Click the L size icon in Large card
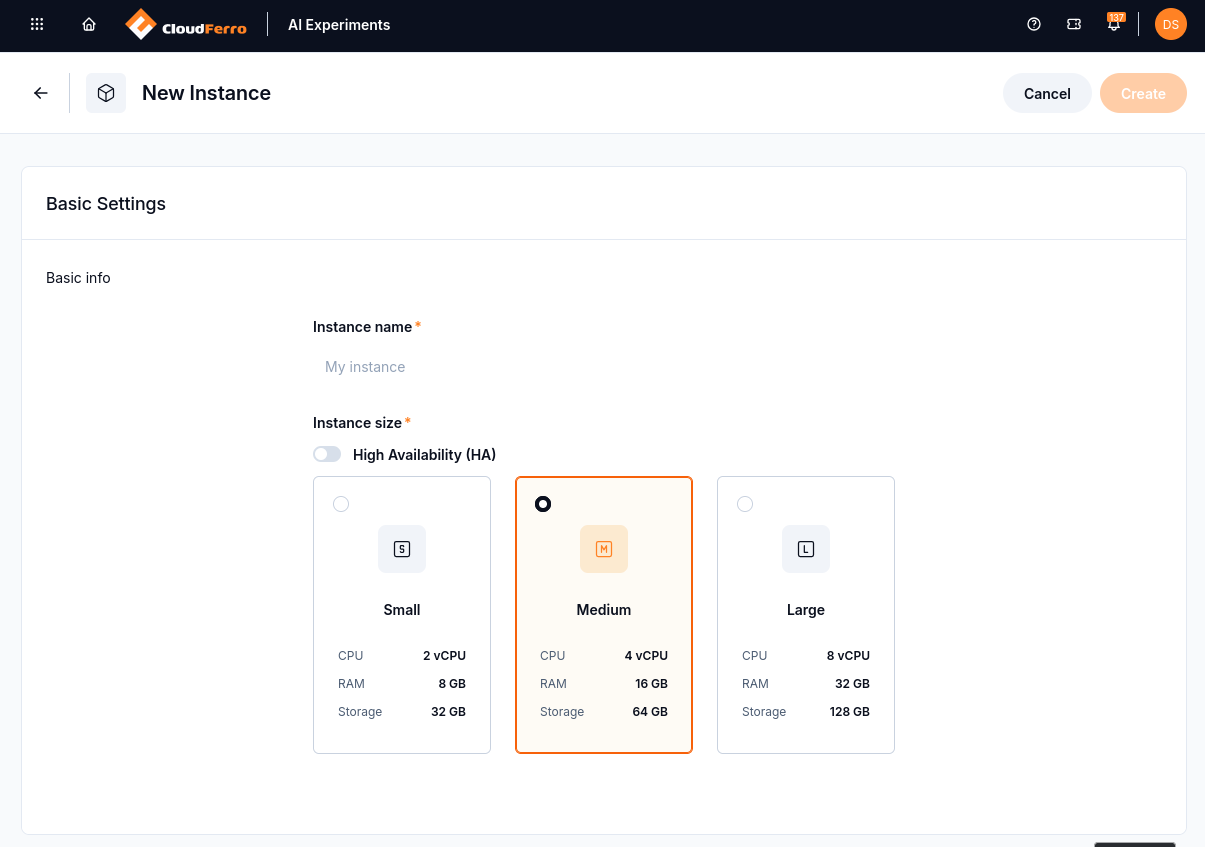The width and height of the screenshot is (1205, 847). [x=806, y=549]
